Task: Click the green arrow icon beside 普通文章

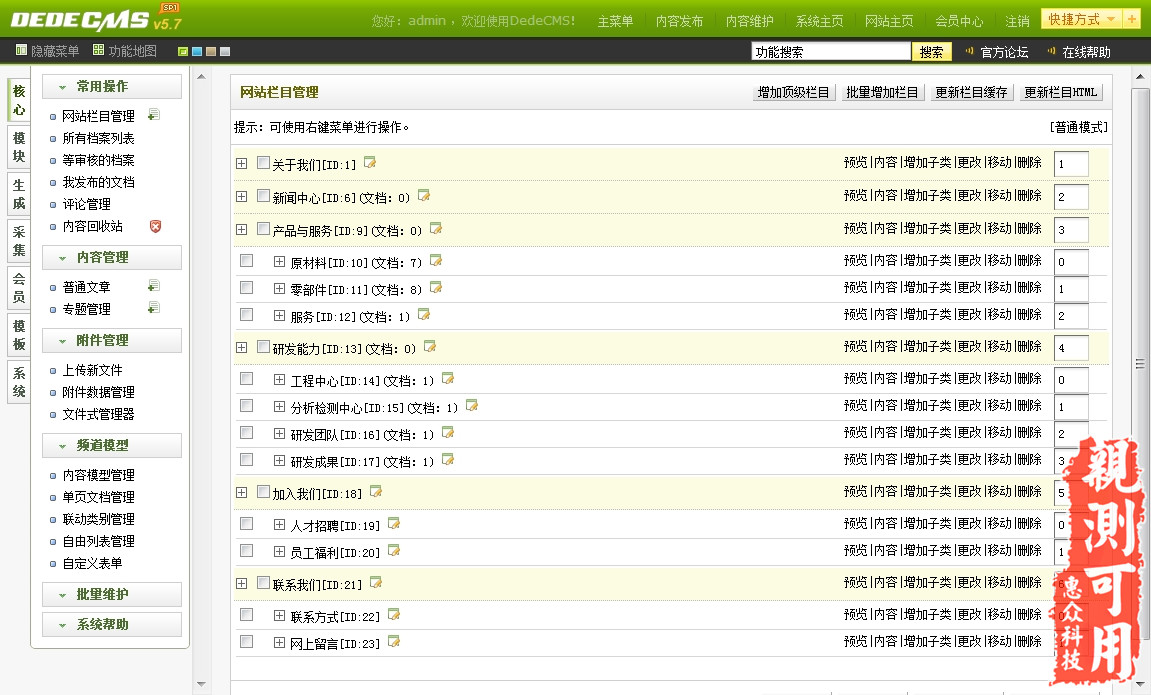Action: [156, 287]
